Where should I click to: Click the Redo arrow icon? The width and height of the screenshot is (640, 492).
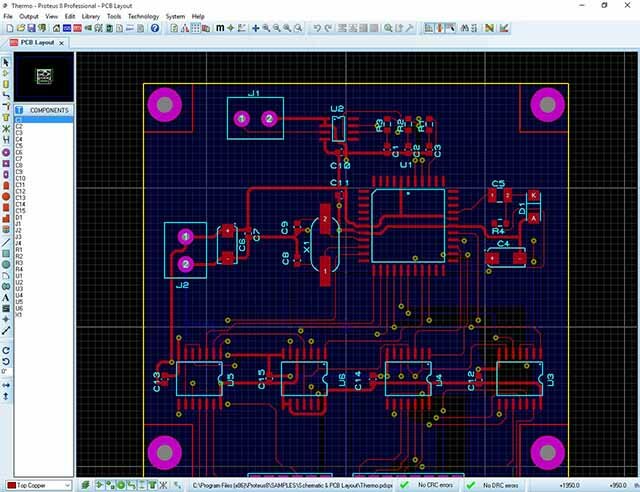click(328, 28)
